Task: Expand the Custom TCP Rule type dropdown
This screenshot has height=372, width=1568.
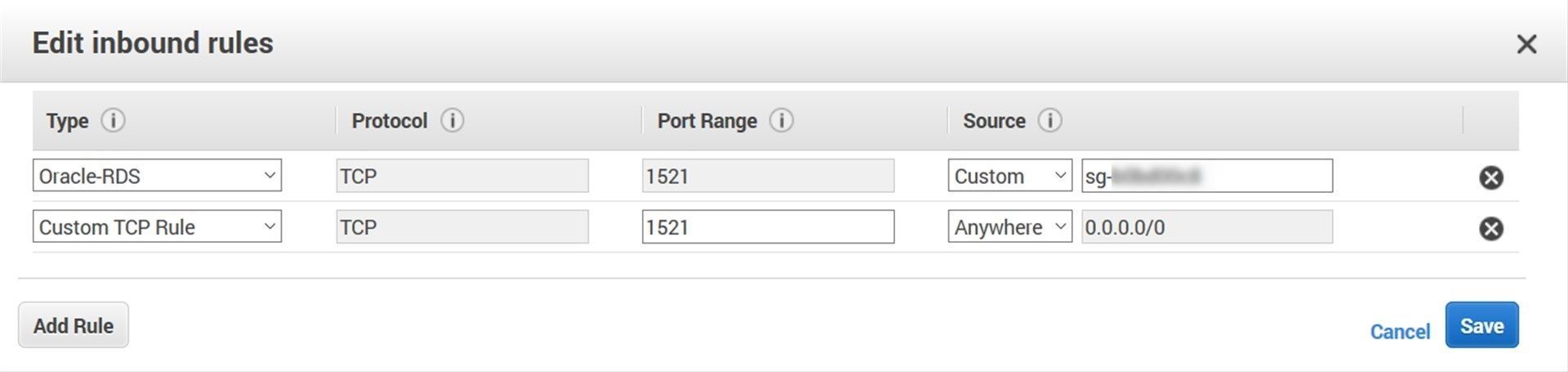Action: coord(157,226)
